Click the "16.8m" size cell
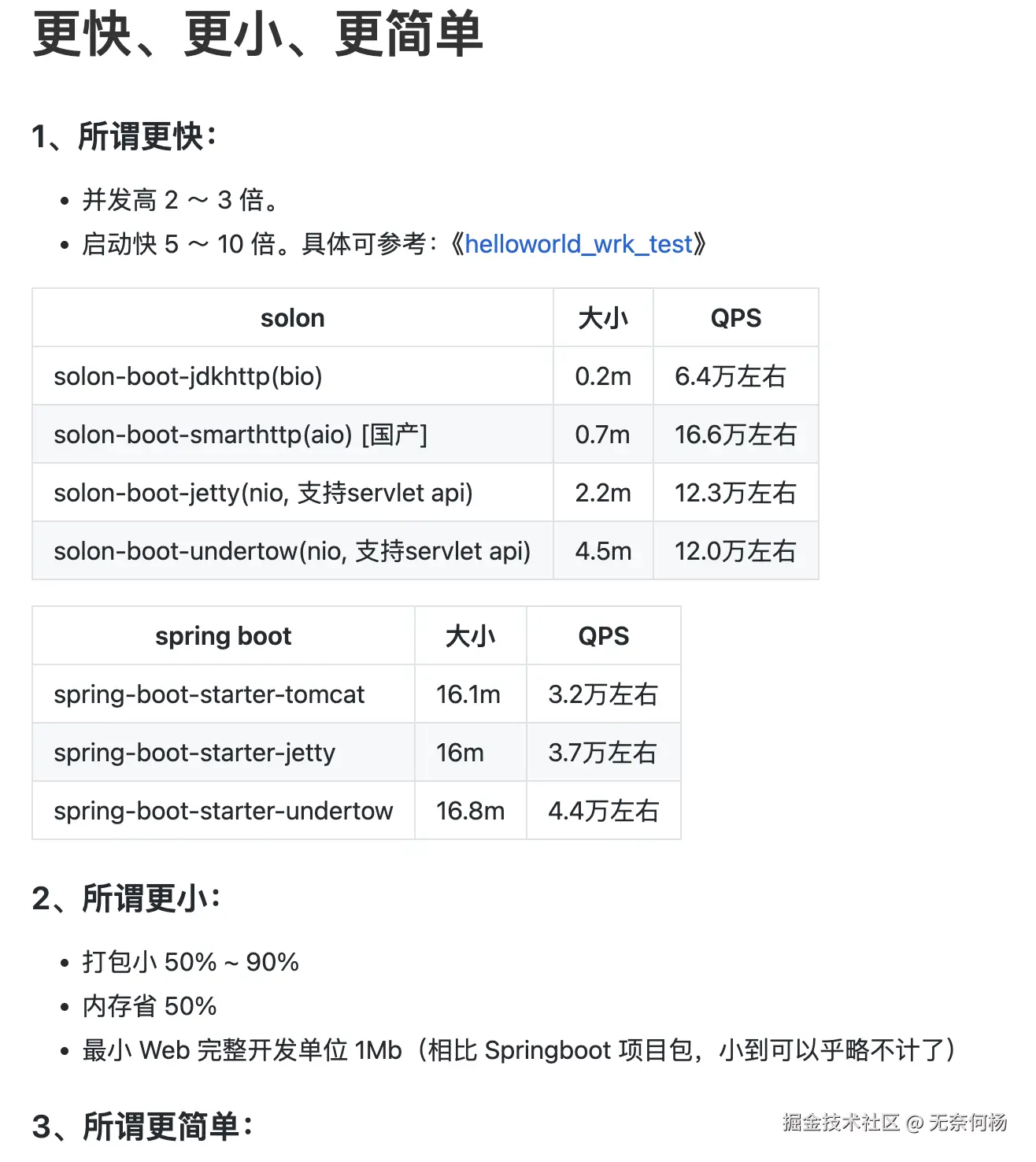The height and width of the screenshot is (1162, 1036). click(x=470, y=811)
